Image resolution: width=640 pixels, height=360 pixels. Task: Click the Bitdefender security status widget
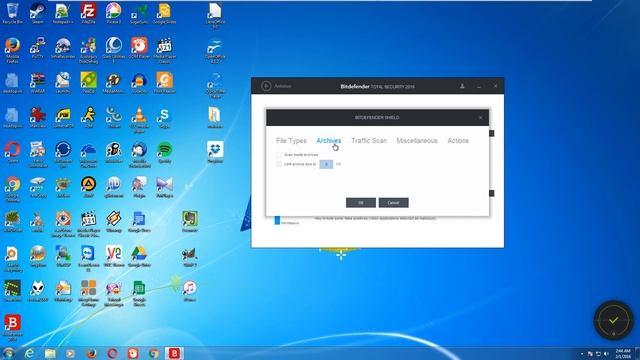pos(613,320)
